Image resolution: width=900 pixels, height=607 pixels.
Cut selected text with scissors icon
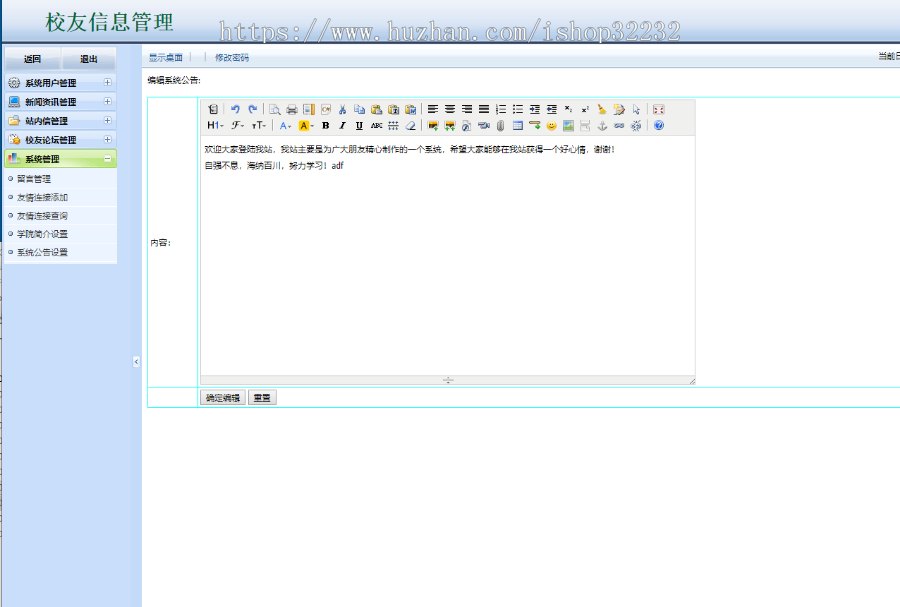(x=343, y=109)
